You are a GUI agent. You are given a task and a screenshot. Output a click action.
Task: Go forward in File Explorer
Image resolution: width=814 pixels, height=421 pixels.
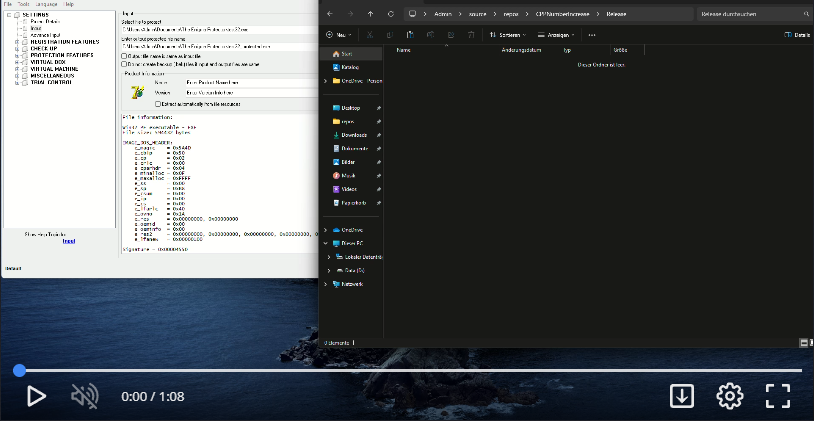350,14
